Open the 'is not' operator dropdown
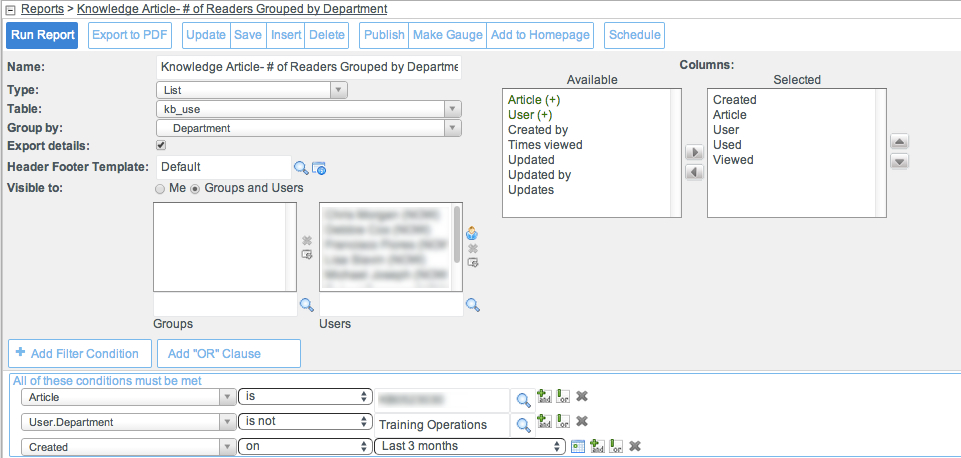This screenshot has width=961, height=458. click(305, 421)
